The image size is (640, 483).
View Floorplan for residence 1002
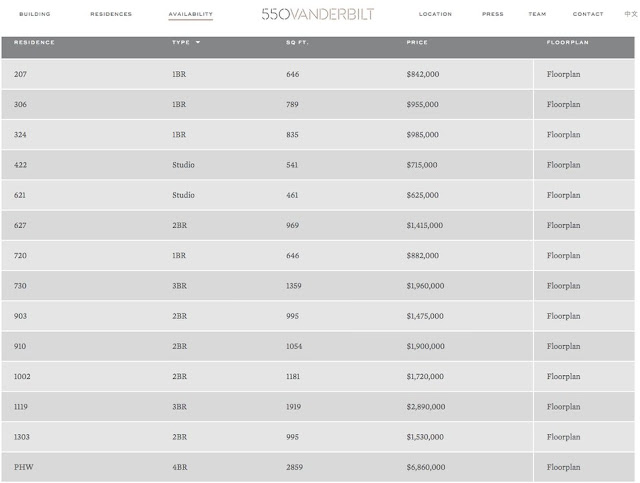(563, 377)
